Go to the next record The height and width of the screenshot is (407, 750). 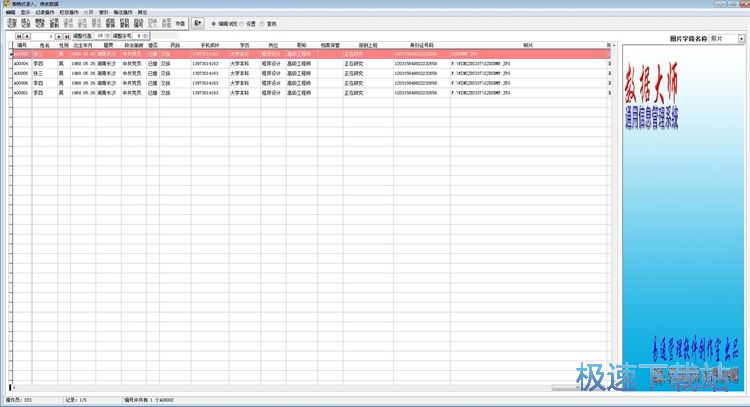point(59,36)
